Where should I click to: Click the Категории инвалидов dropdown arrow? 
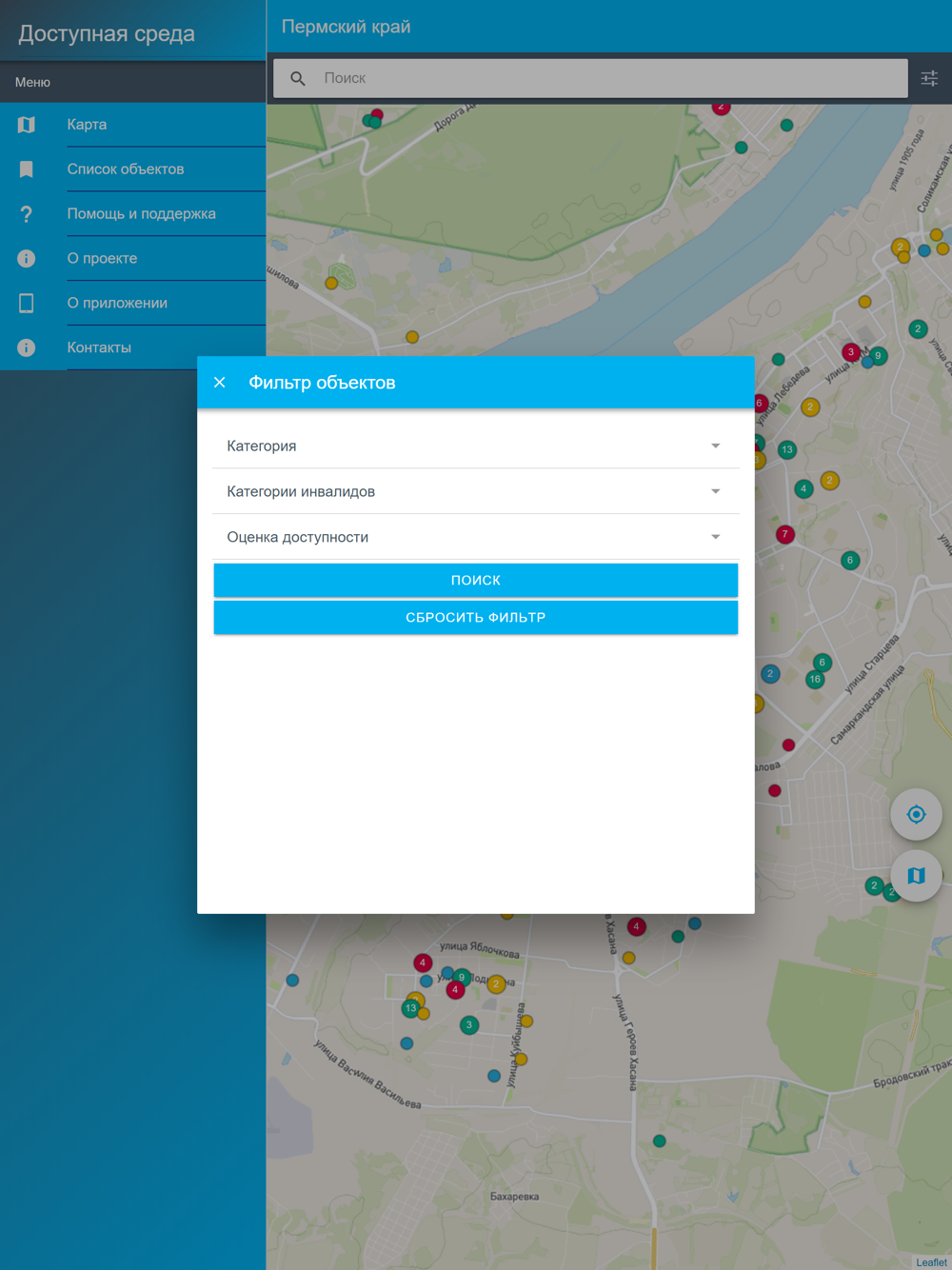tap(716, 492)
